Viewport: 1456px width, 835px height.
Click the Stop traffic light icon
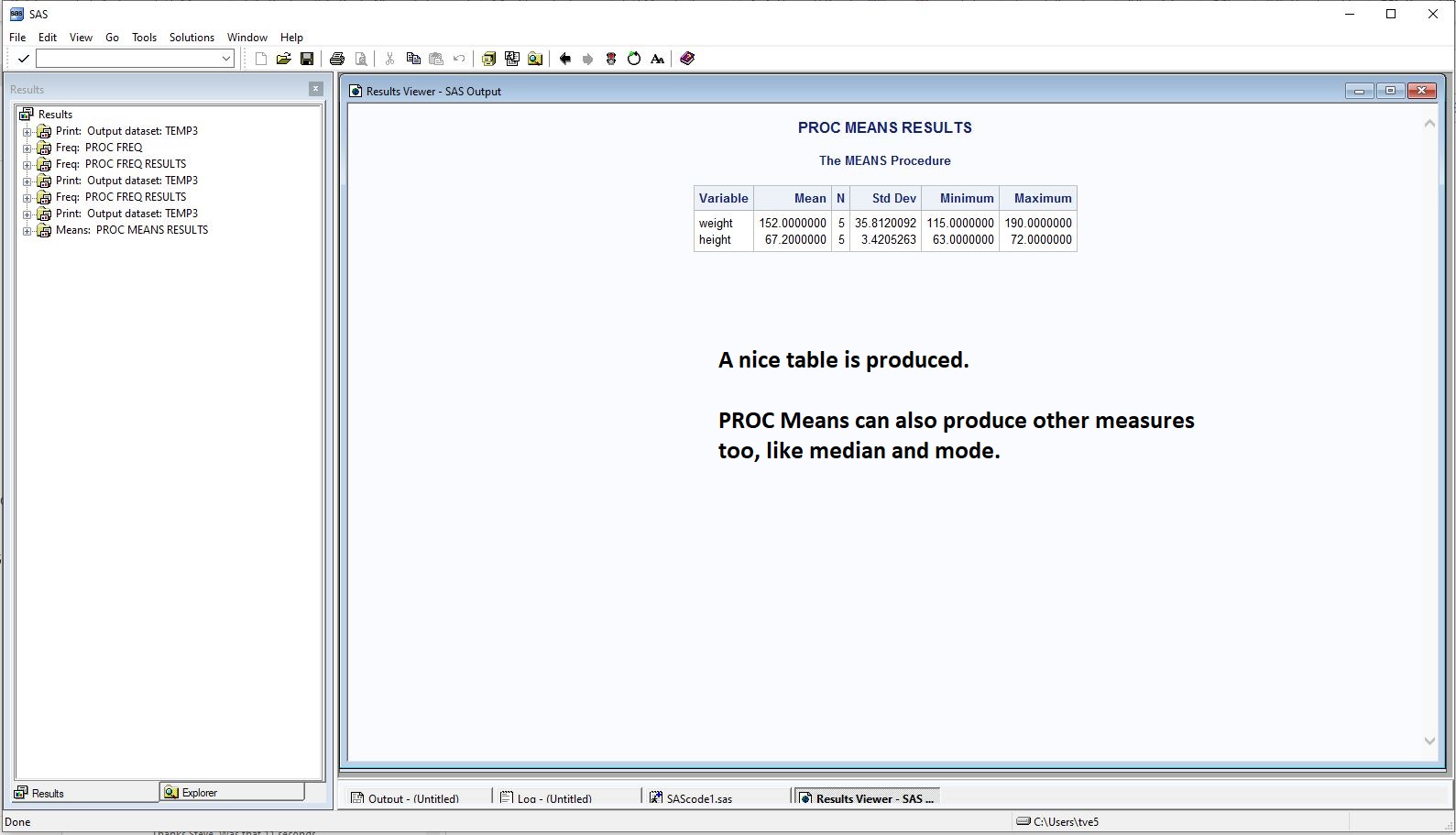tap(611, 59)
